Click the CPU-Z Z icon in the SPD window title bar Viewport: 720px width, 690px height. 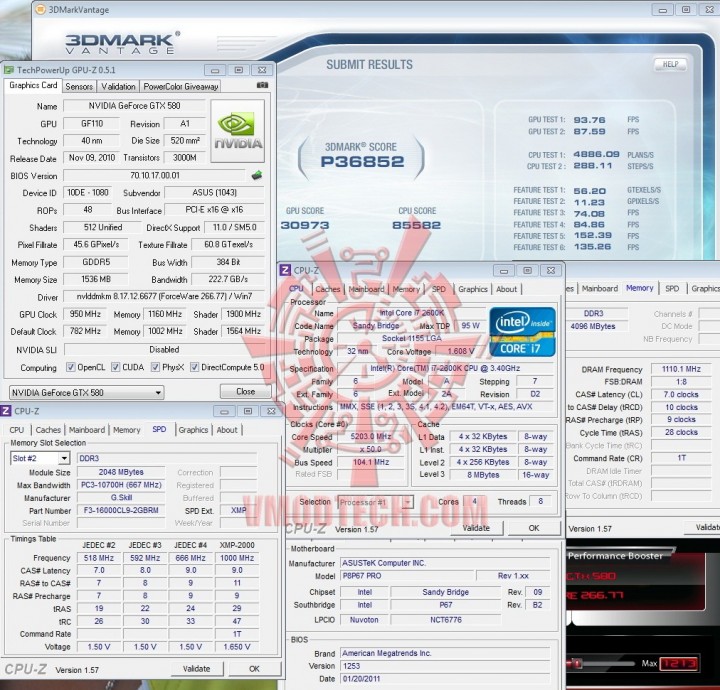click(6, 410)
